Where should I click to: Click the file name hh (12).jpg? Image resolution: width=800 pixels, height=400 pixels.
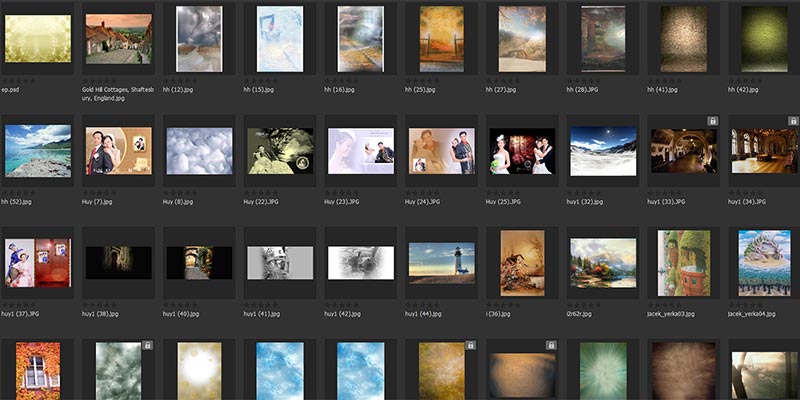176,90
